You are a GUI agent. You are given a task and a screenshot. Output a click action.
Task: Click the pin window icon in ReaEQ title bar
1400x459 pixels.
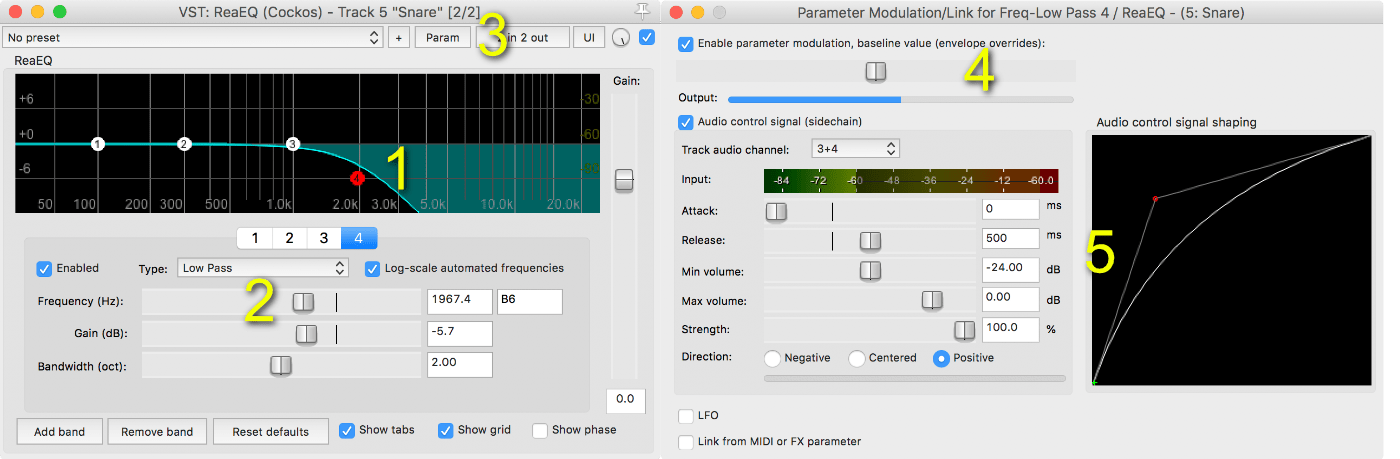pos(642,12)
